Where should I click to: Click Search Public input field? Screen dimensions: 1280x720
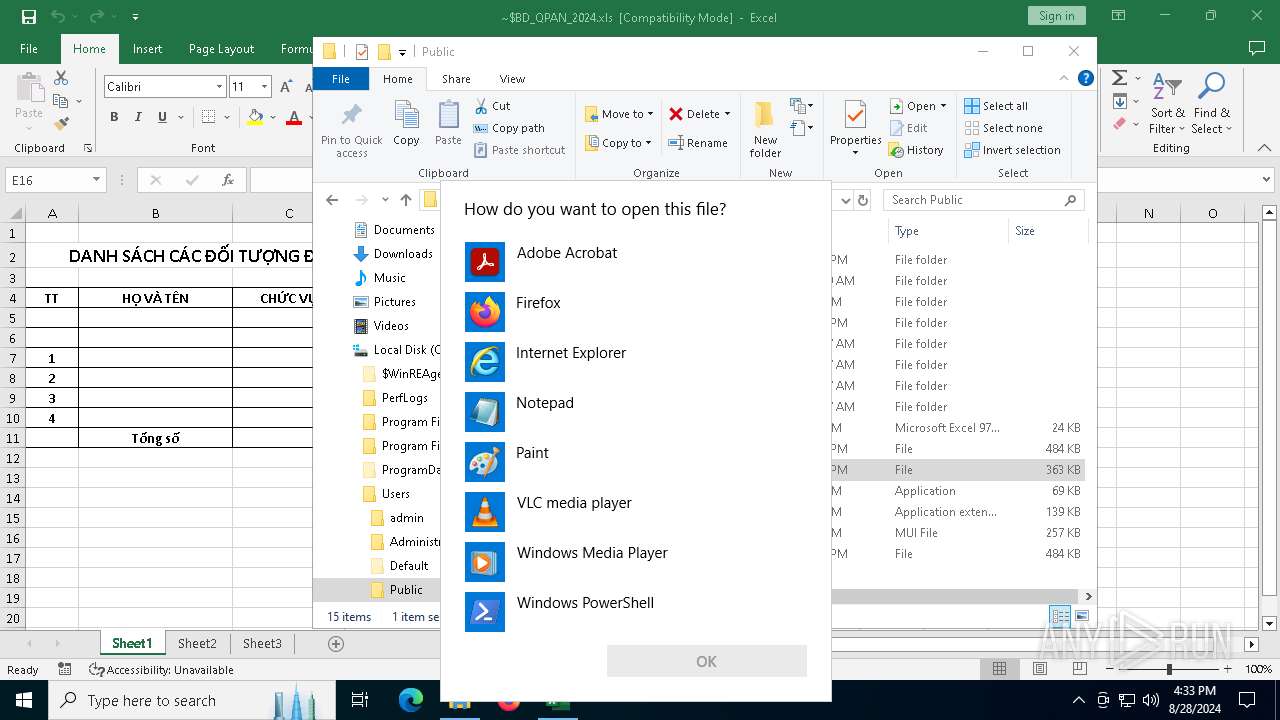click(983, 200)
